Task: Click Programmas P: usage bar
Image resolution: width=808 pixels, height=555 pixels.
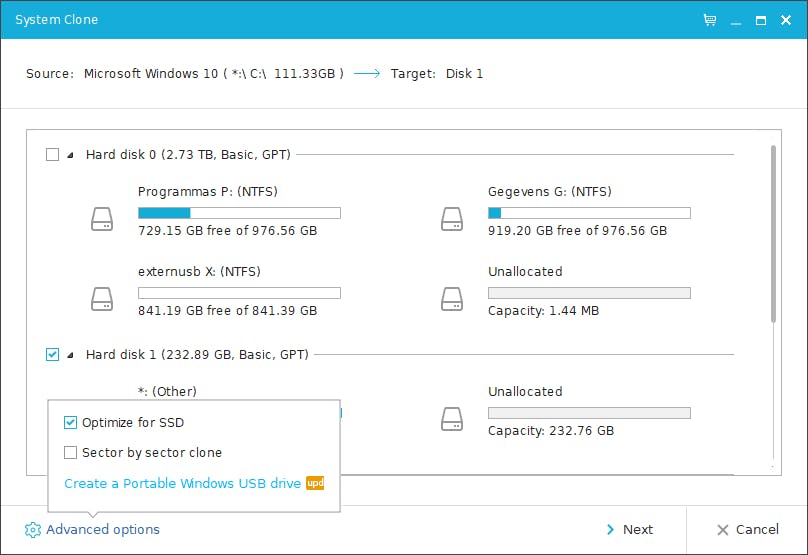Action: coord(239,213)
